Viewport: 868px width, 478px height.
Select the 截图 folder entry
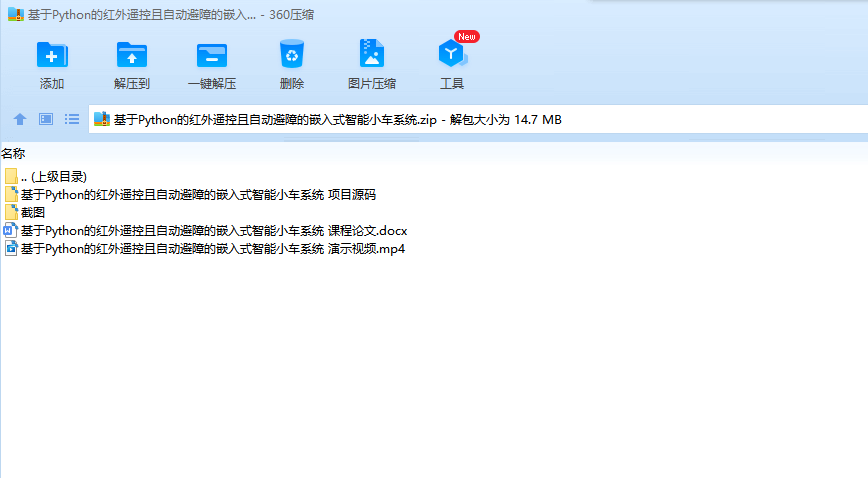coord(25,212)
